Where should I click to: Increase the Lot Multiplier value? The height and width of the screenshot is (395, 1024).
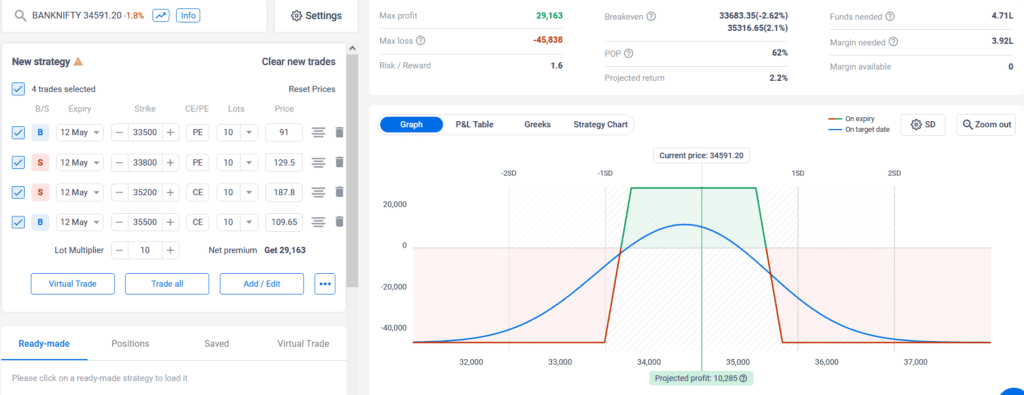pyautogui.click(x=170, y=250)
